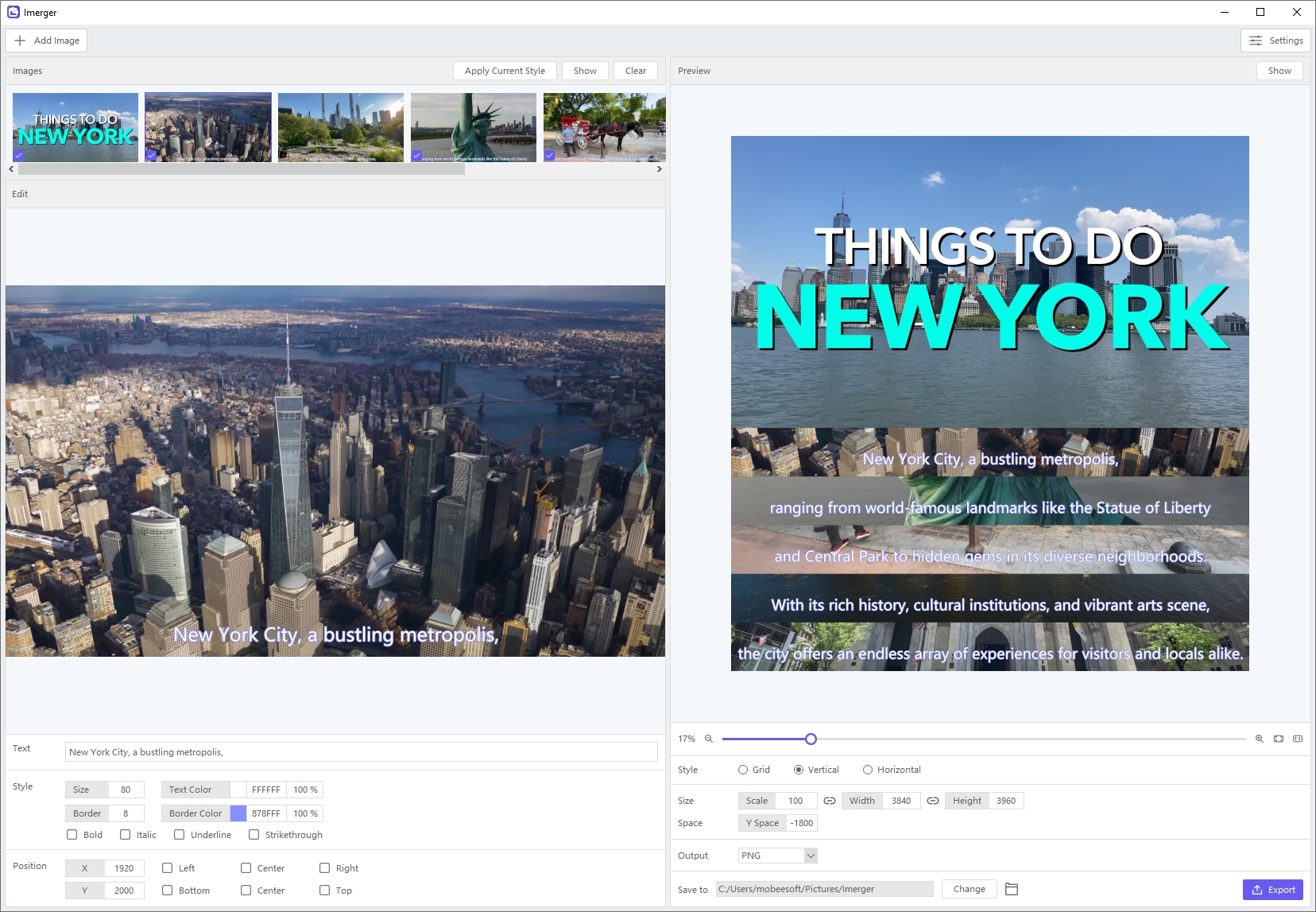The image size is (1316, 912).
Task: Open the output folder icon
Action: 1012,889
